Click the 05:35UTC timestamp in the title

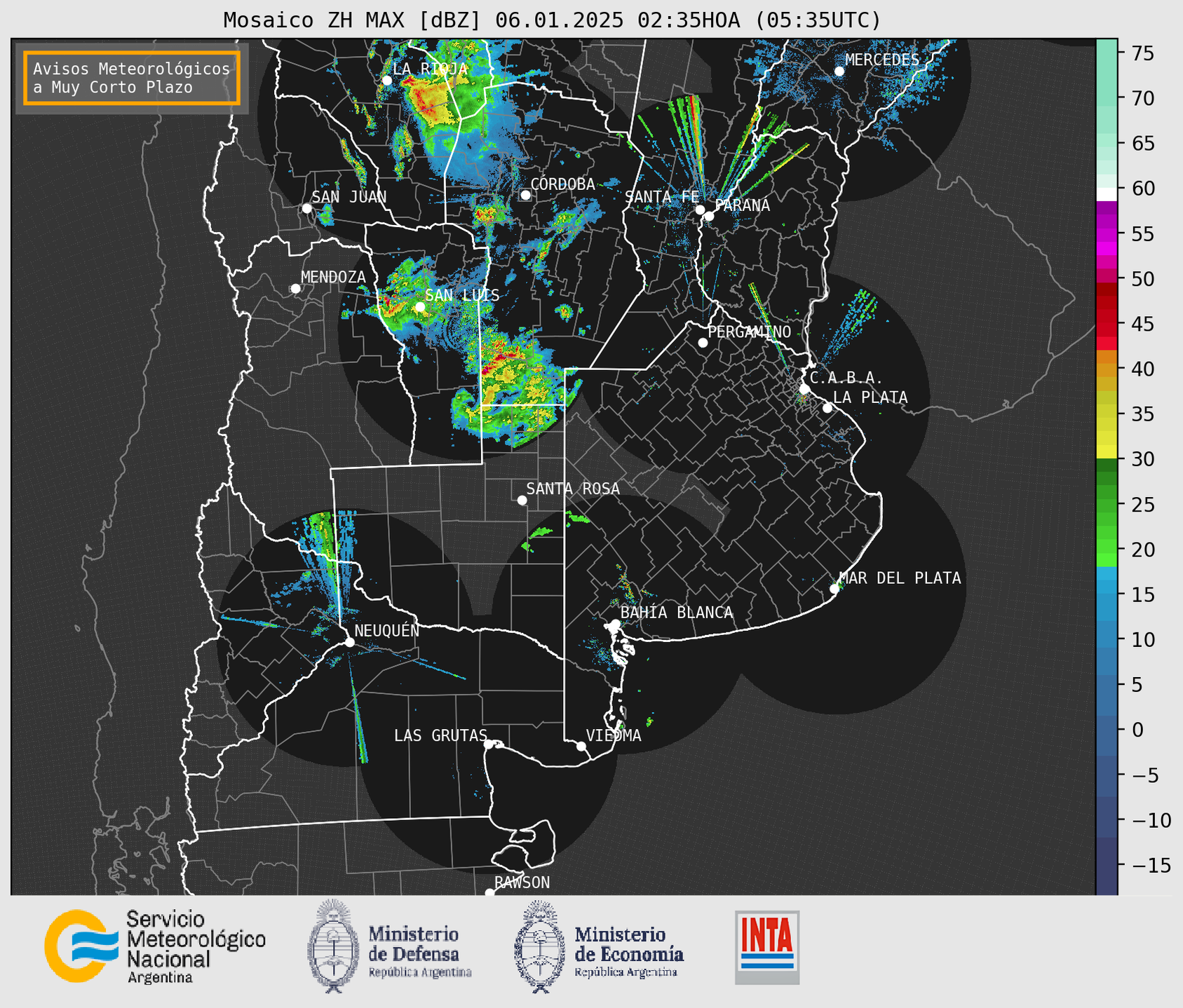[x=818, y=20]
